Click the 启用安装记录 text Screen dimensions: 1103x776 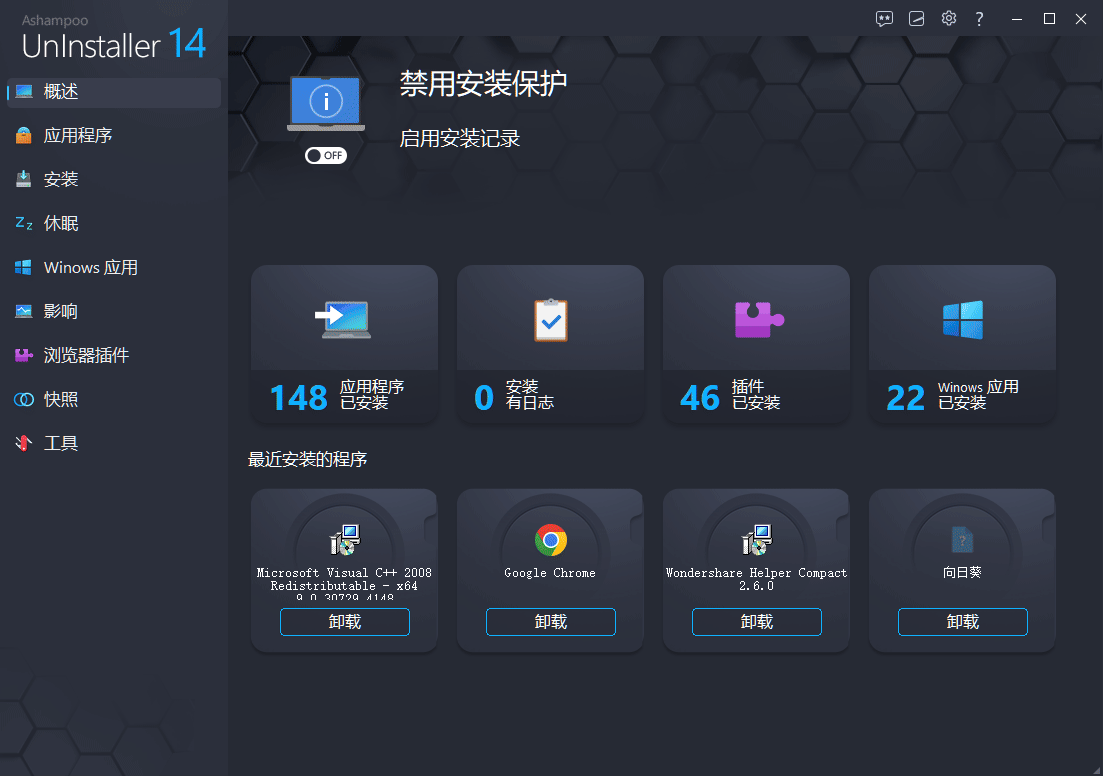click(460, 139)
